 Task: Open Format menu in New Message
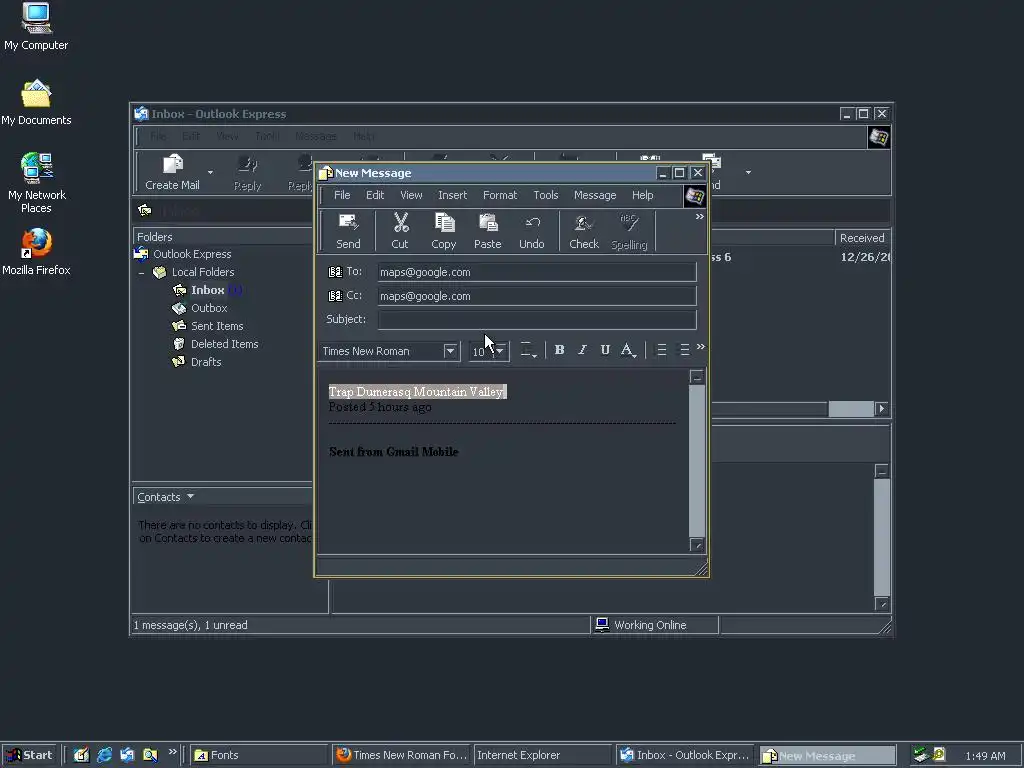point(500,195)
